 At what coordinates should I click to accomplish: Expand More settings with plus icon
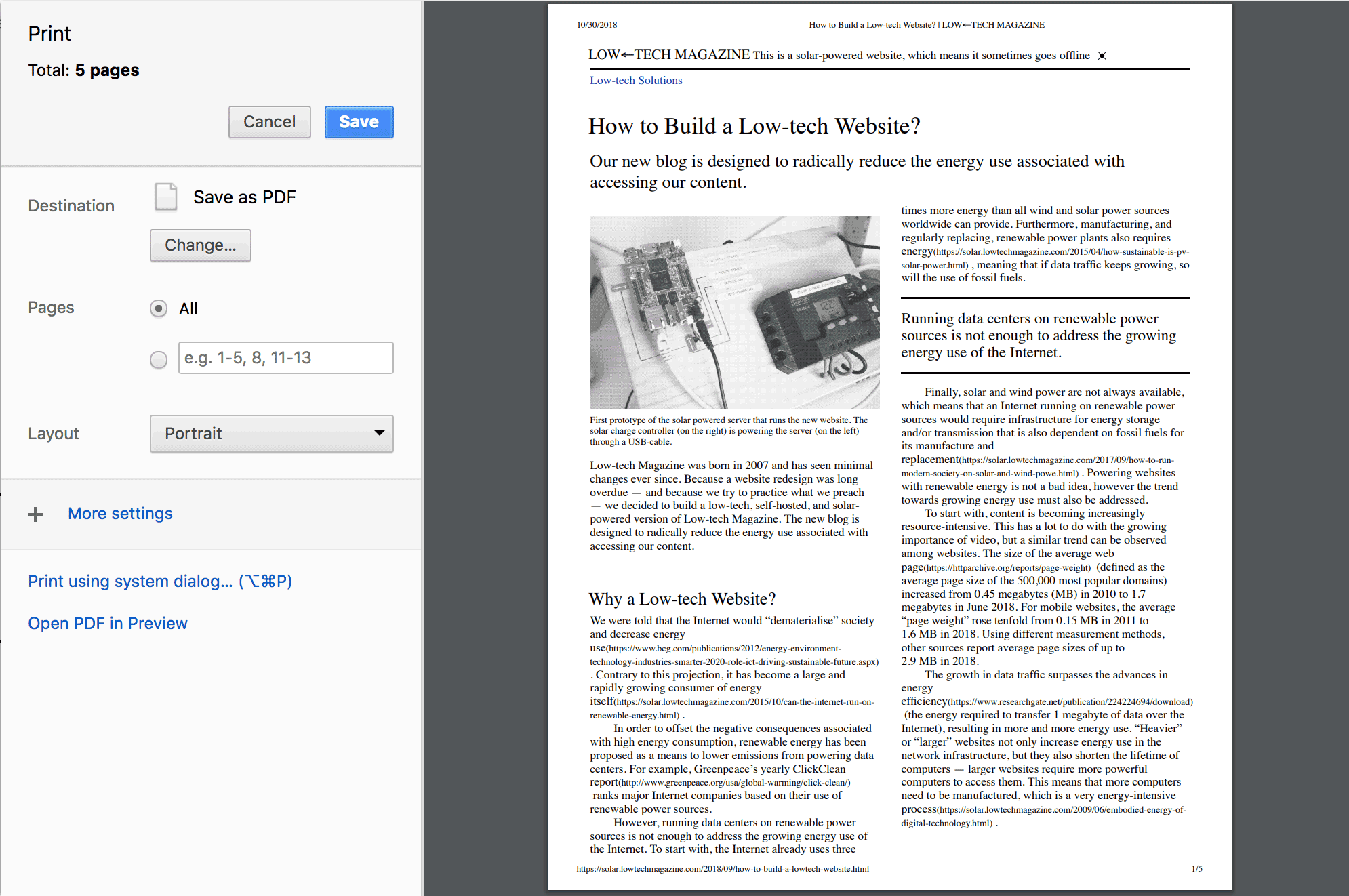[x=35, y=514]
